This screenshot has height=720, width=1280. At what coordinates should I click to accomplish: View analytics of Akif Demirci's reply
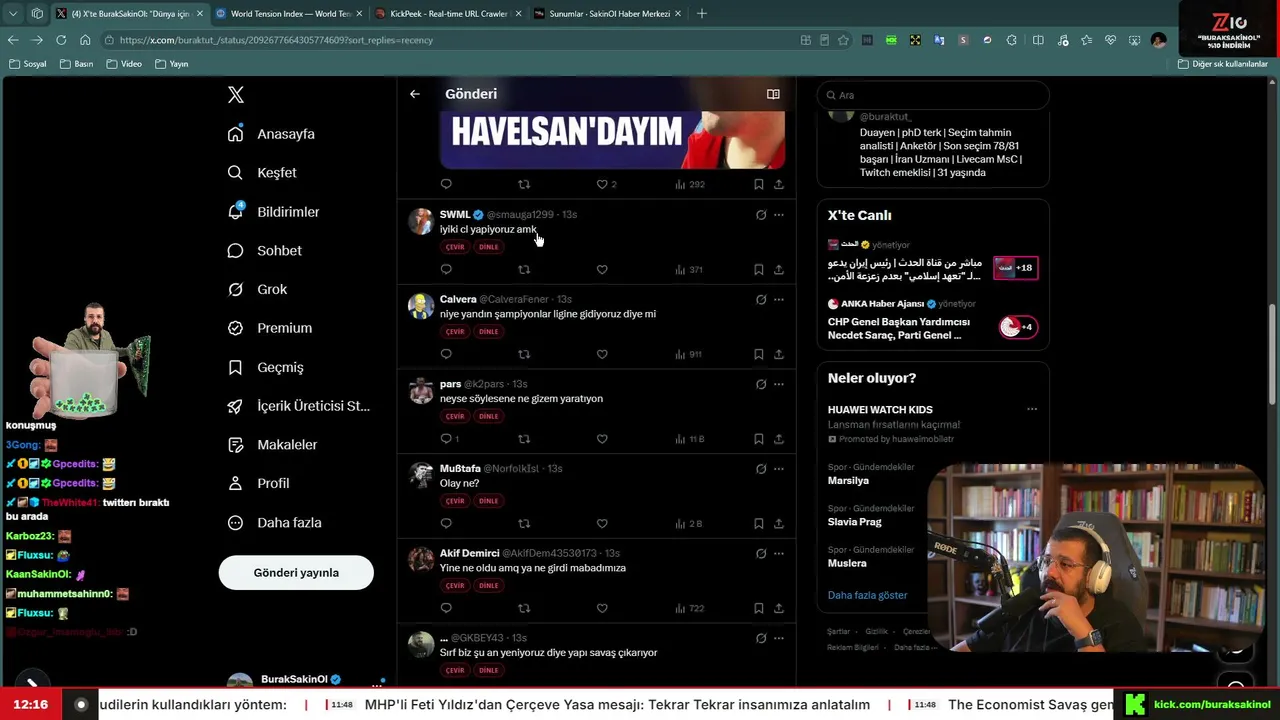[x=689, y=608]
